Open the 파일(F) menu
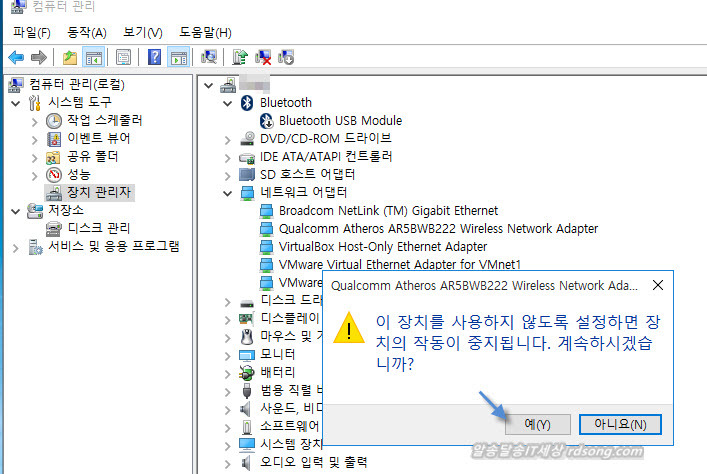This screenshot has height=474, width=707. 31,33
